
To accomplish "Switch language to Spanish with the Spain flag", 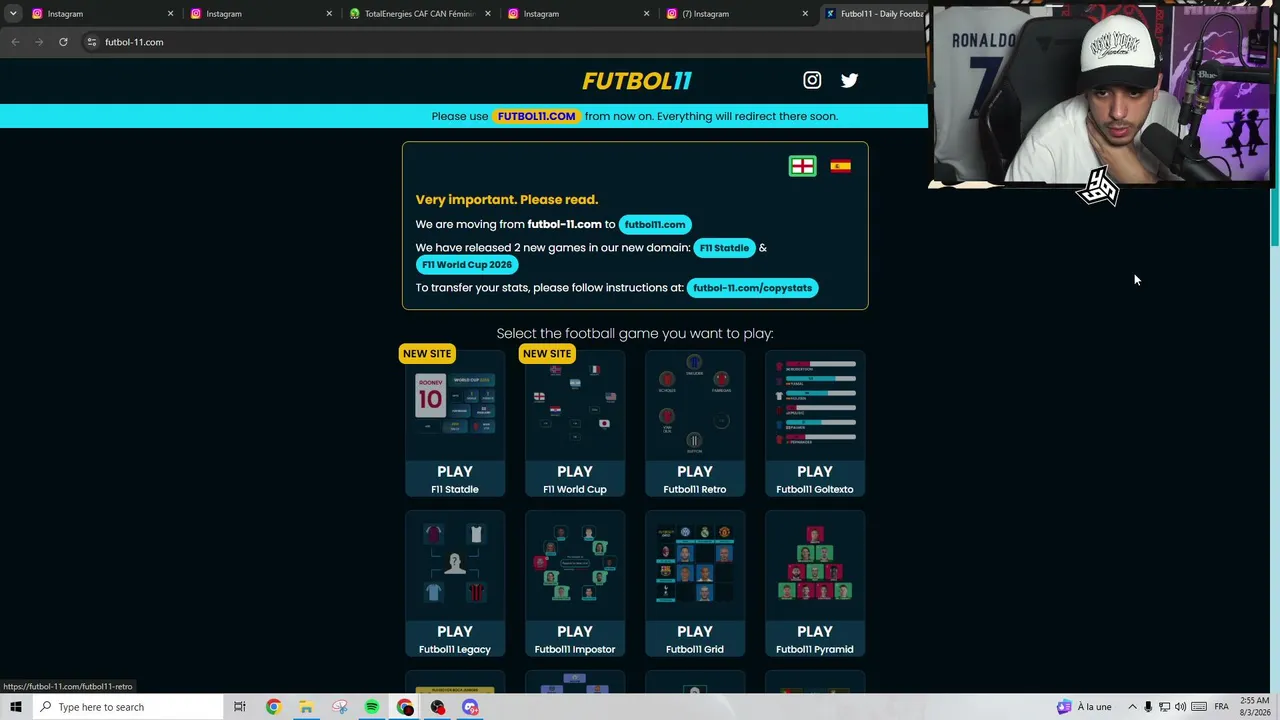I will point(840,166).
